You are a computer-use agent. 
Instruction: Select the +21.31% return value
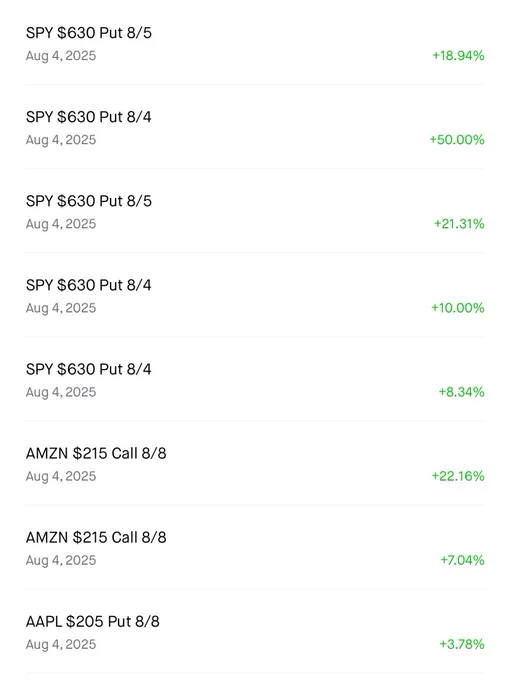click(x=459, y=224)
